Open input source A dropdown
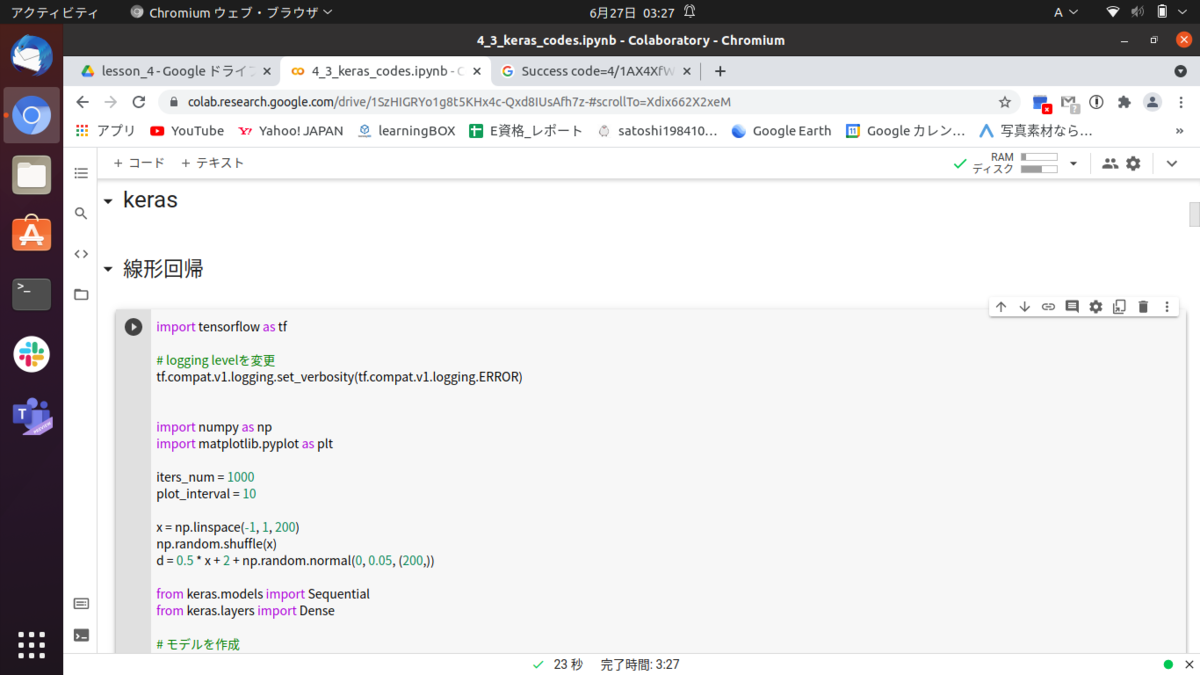Image resolution: width=1200 pixels, height=675 pixels. point(1066,13)
